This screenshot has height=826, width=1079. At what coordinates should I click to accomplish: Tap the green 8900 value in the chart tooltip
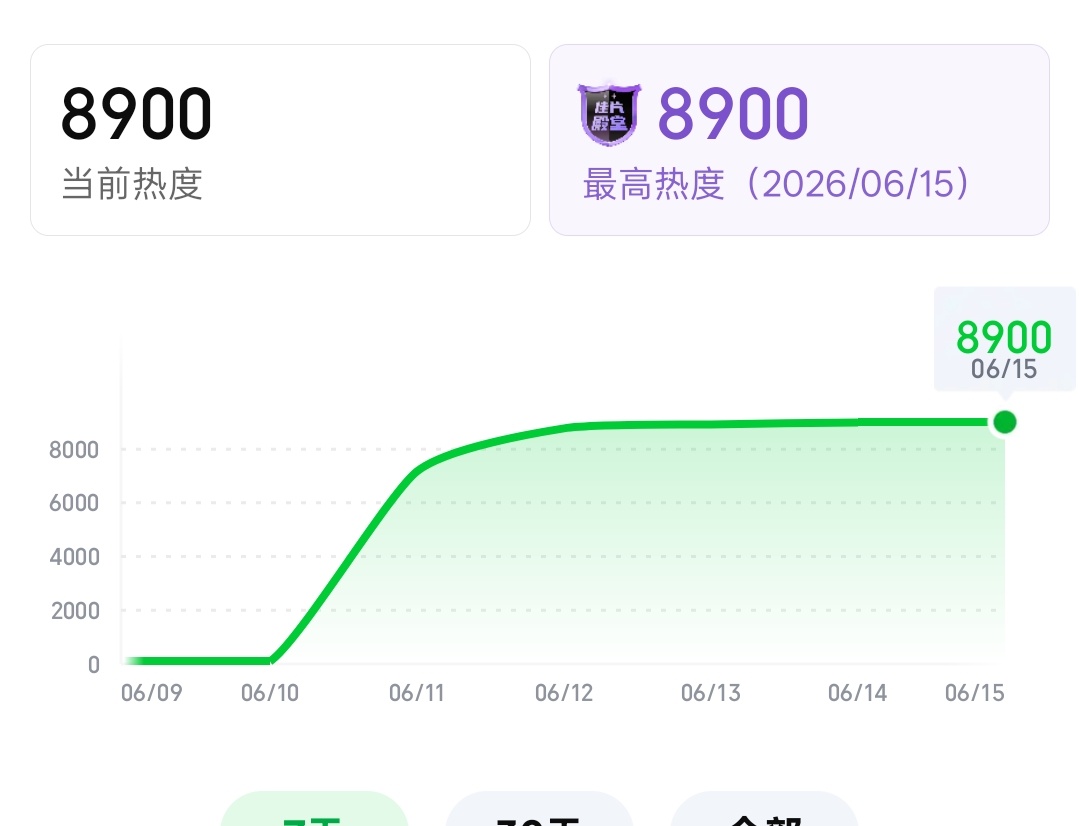coord(1004,337)
